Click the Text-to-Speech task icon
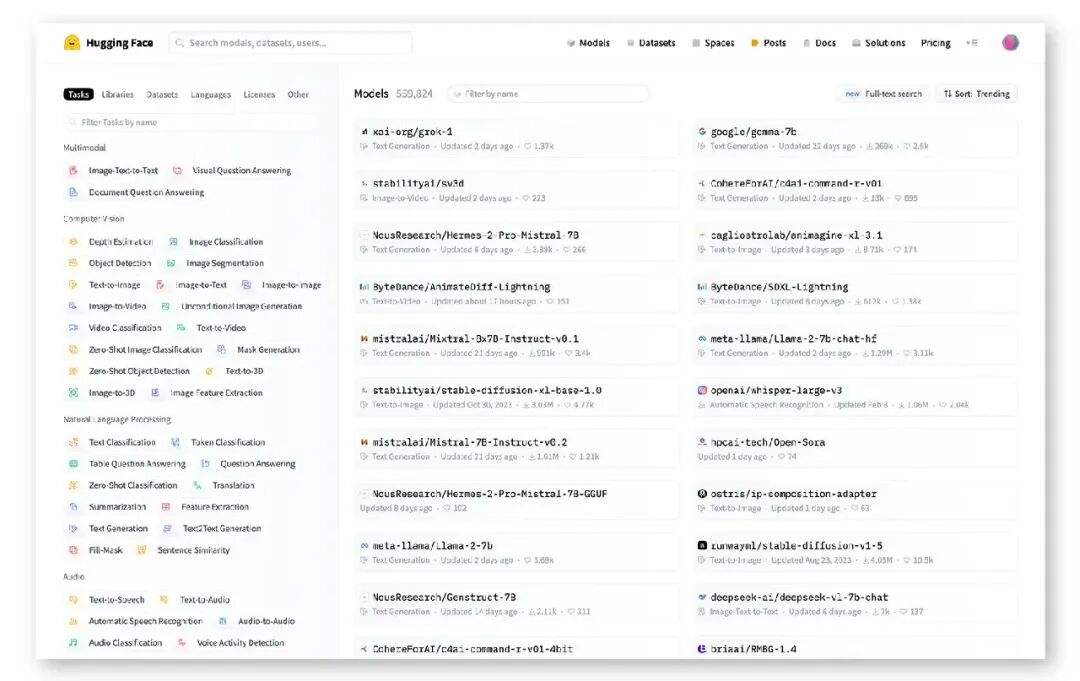The width and height of the screenshot is (1080, 681). point(73,600)
